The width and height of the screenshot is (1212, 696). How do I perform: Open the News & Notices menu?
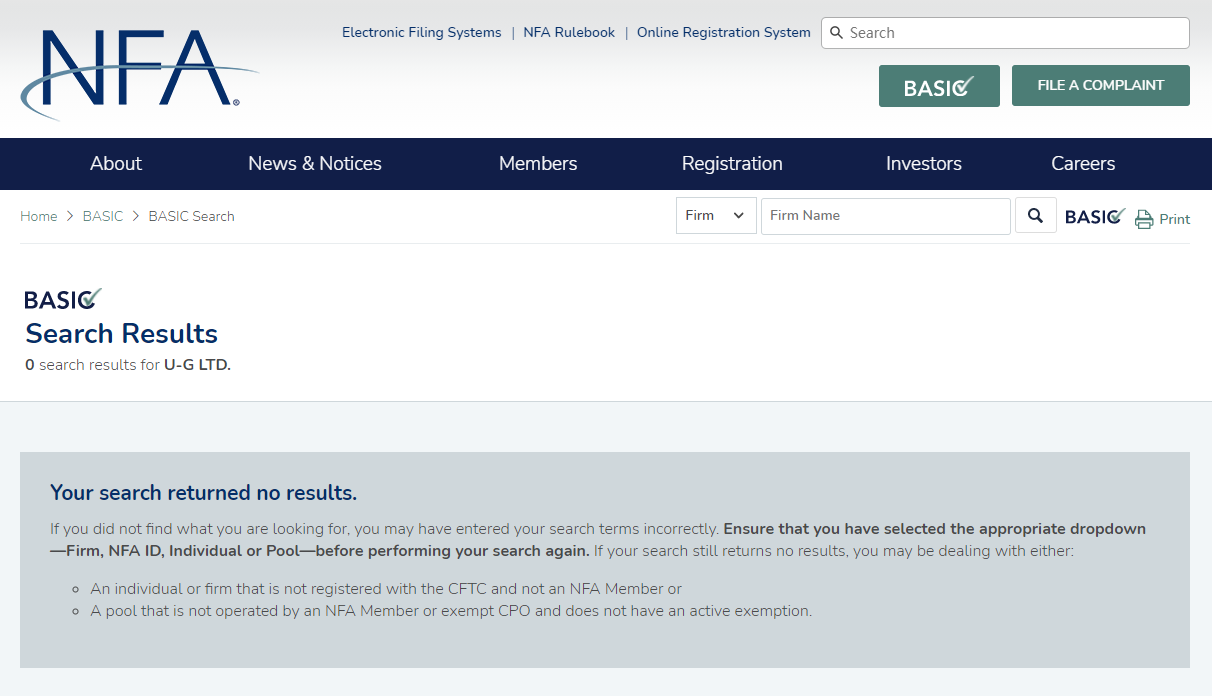(x=315, y=164)
